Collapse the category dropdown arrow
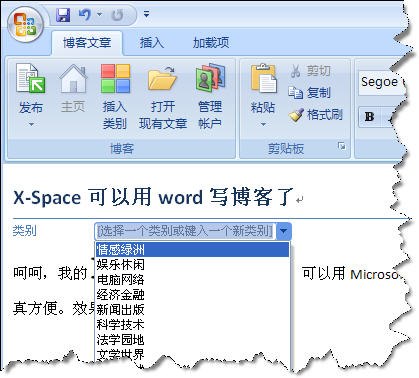This screenshot has height=378, width=419. point(284,231)
